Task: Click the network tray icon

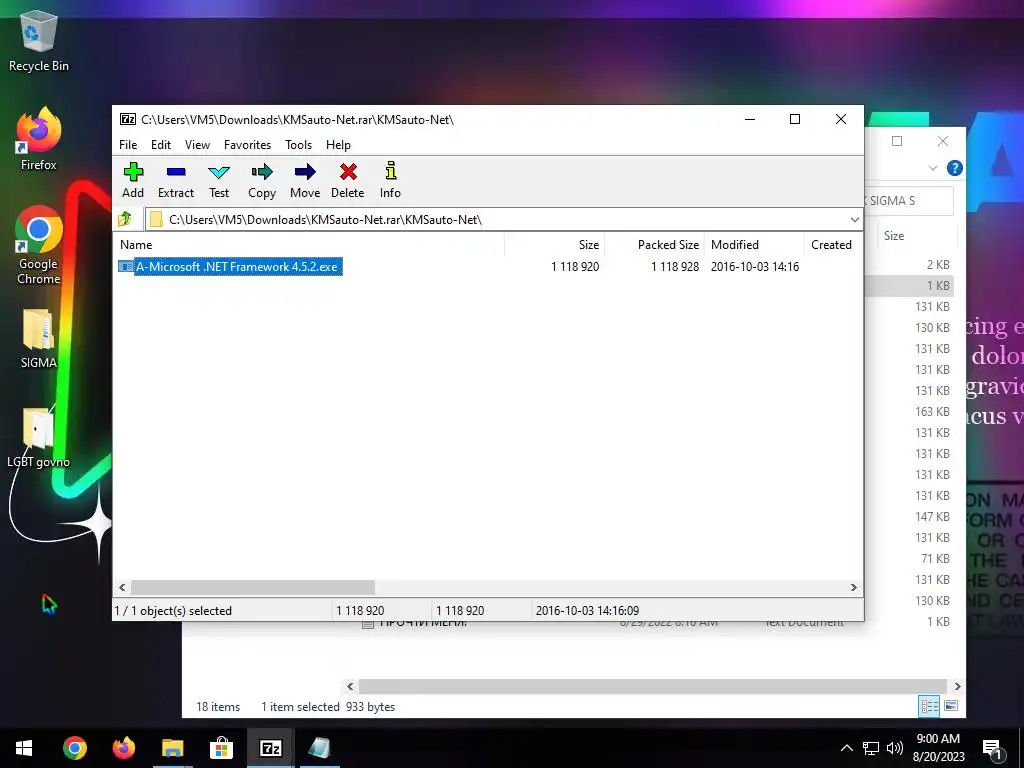Action: click(x=871, y=748)
